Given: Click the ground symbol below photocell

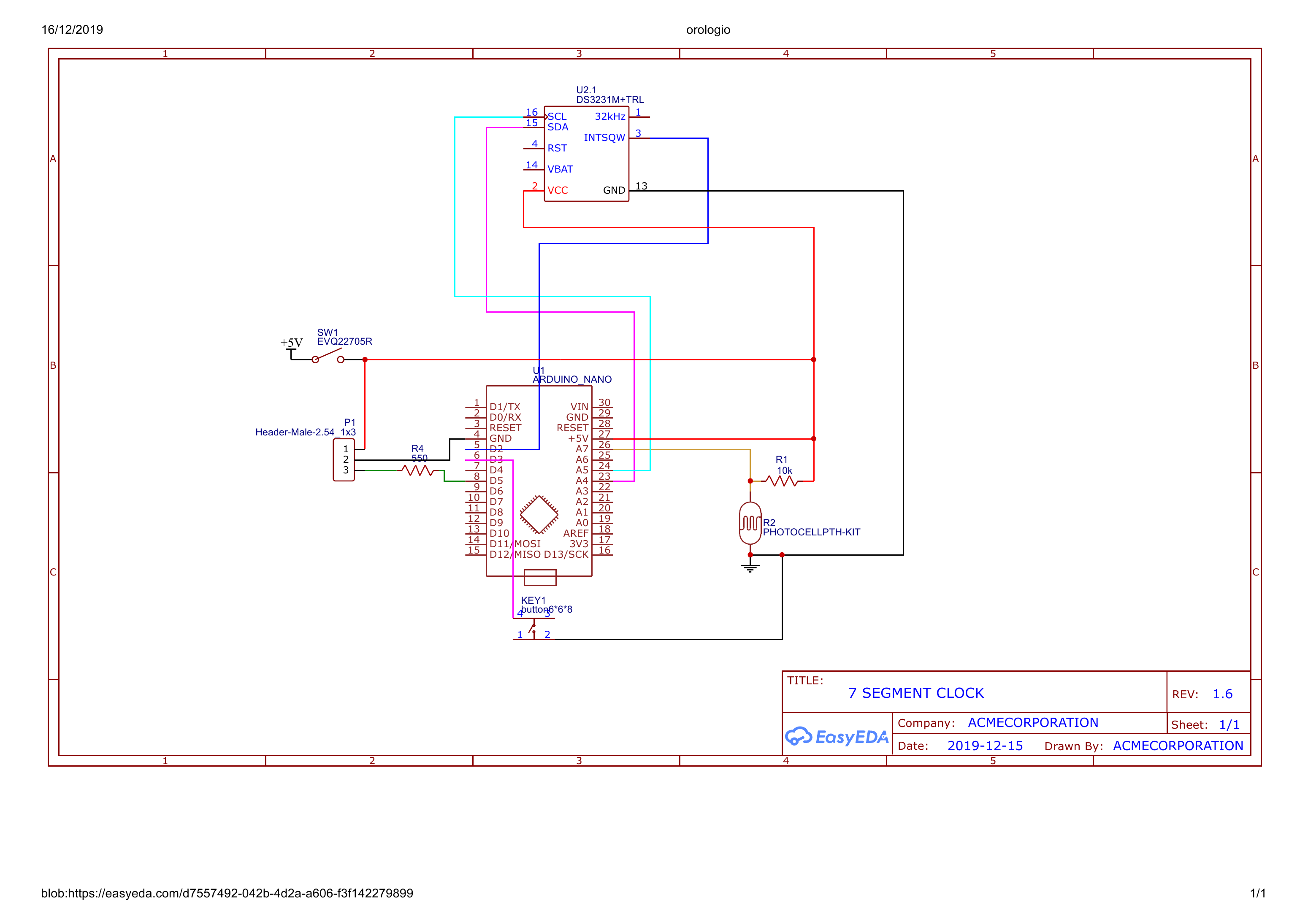Looking at the screenshot, I should (x=750, y=567).
